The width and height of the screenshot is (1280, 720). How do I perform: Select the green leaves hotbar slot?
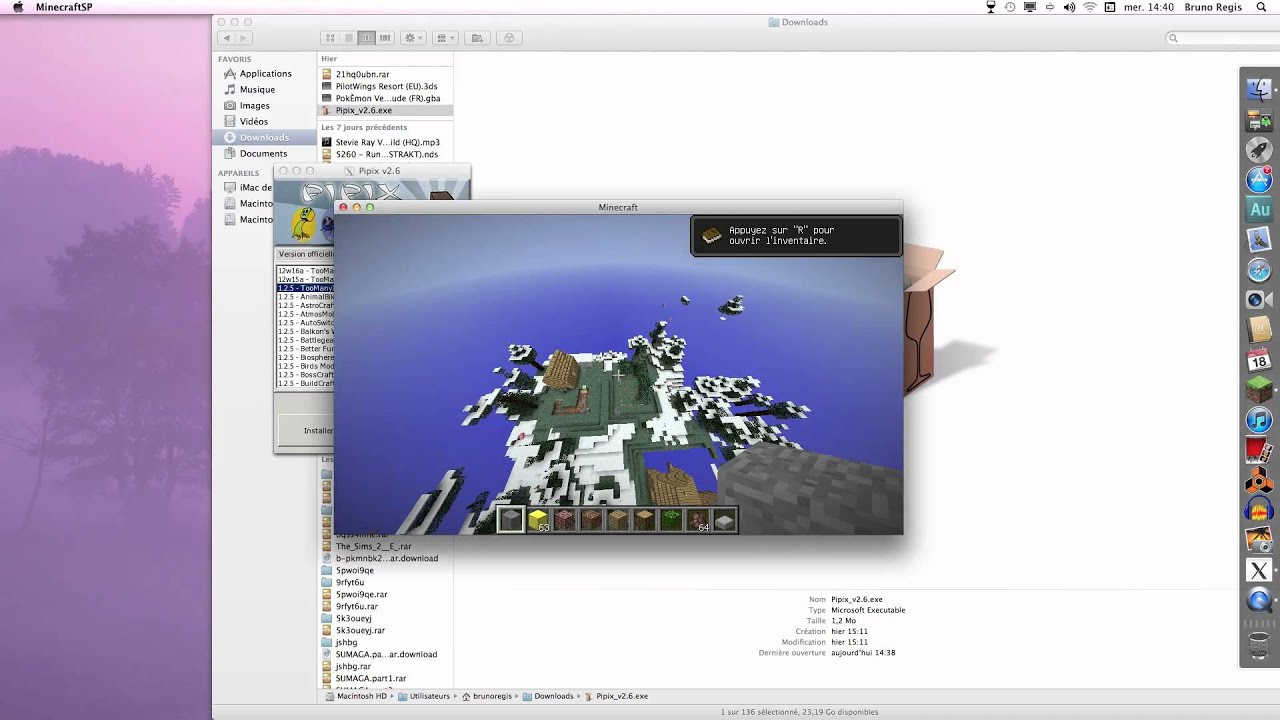tap(671, 519)
